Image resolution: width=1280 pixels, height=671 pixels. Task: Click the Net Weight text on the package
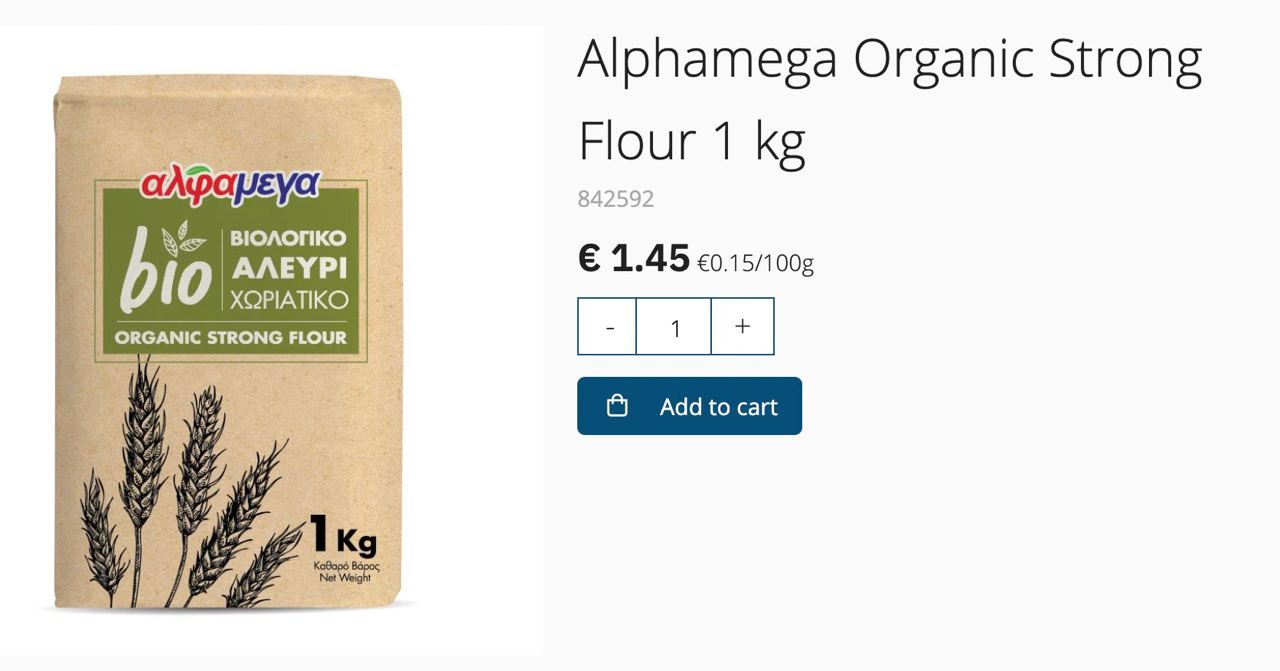coord(345,578)
